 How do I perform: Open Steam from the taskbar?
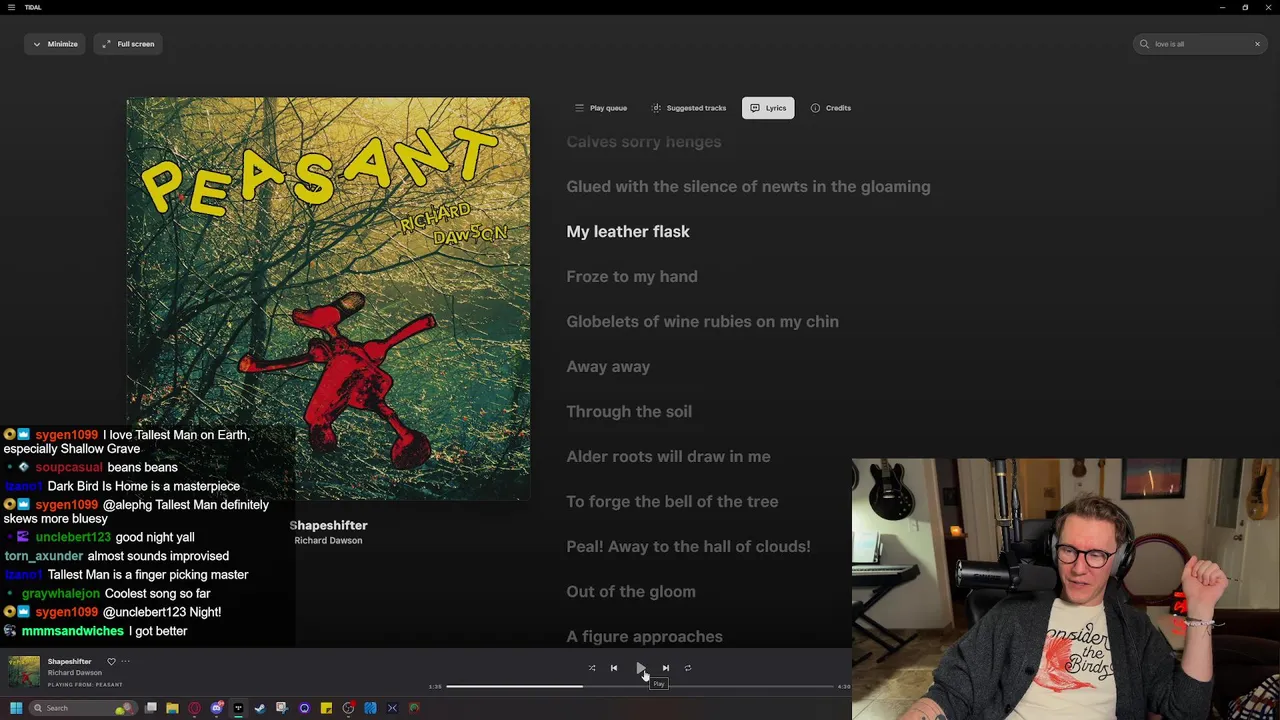tap(260, 708)
